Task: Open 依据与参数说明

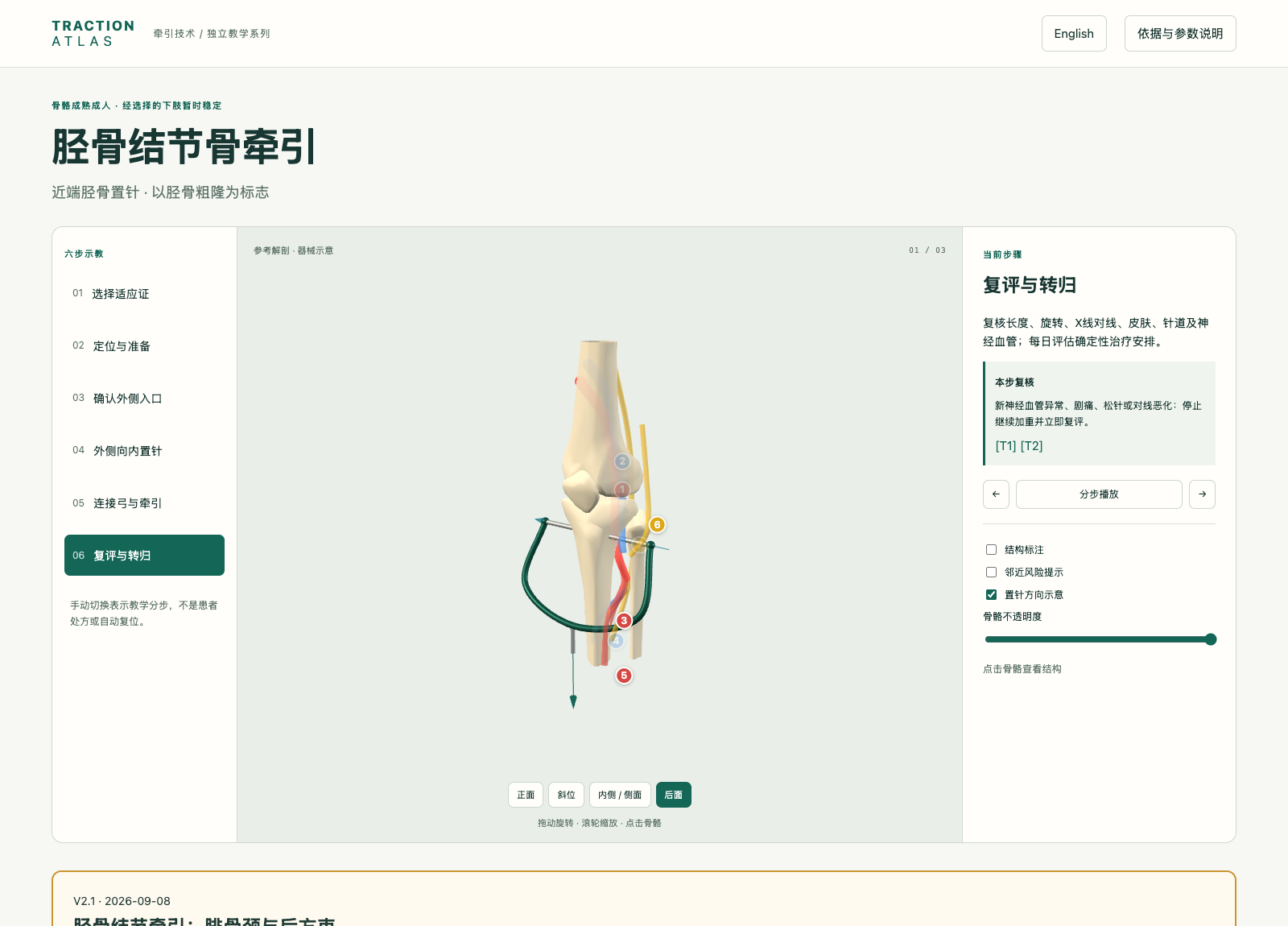Action: (x=1180, y=34)
